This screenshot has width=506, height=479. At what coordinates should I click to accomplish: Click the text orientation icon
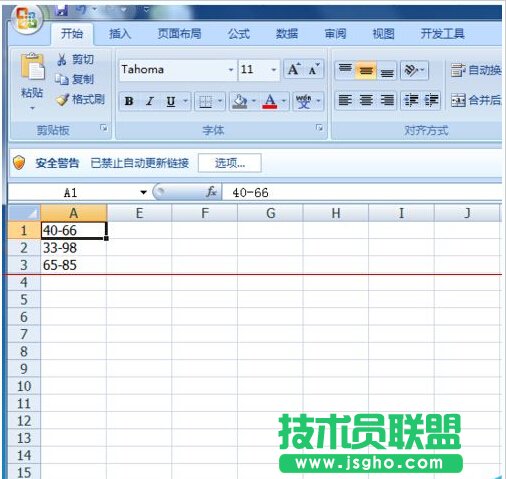(411, 70)
